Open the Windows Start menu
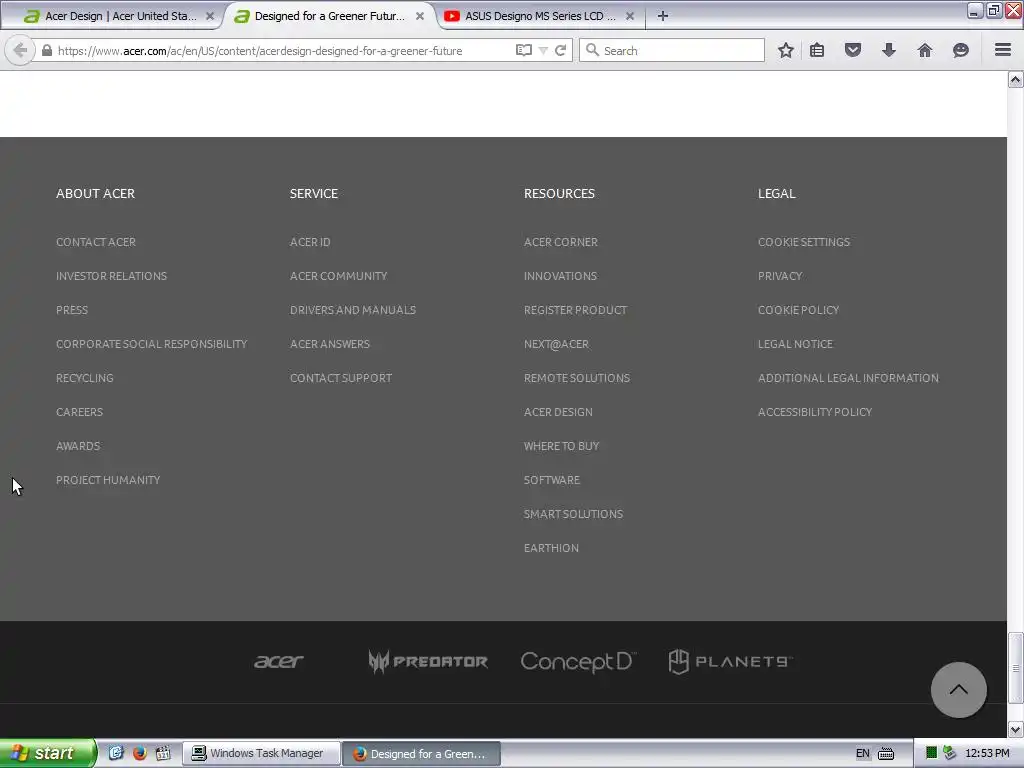The height and width of the screenshot is (768, 1024). tap(47, 753)
